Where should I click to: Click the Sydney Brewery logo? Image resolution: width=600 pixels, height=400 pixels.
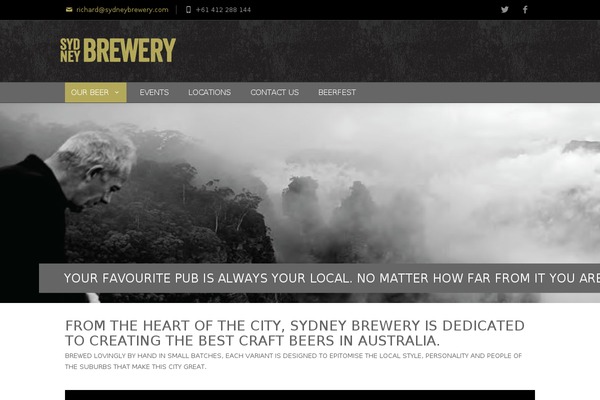tap(118, 50)
